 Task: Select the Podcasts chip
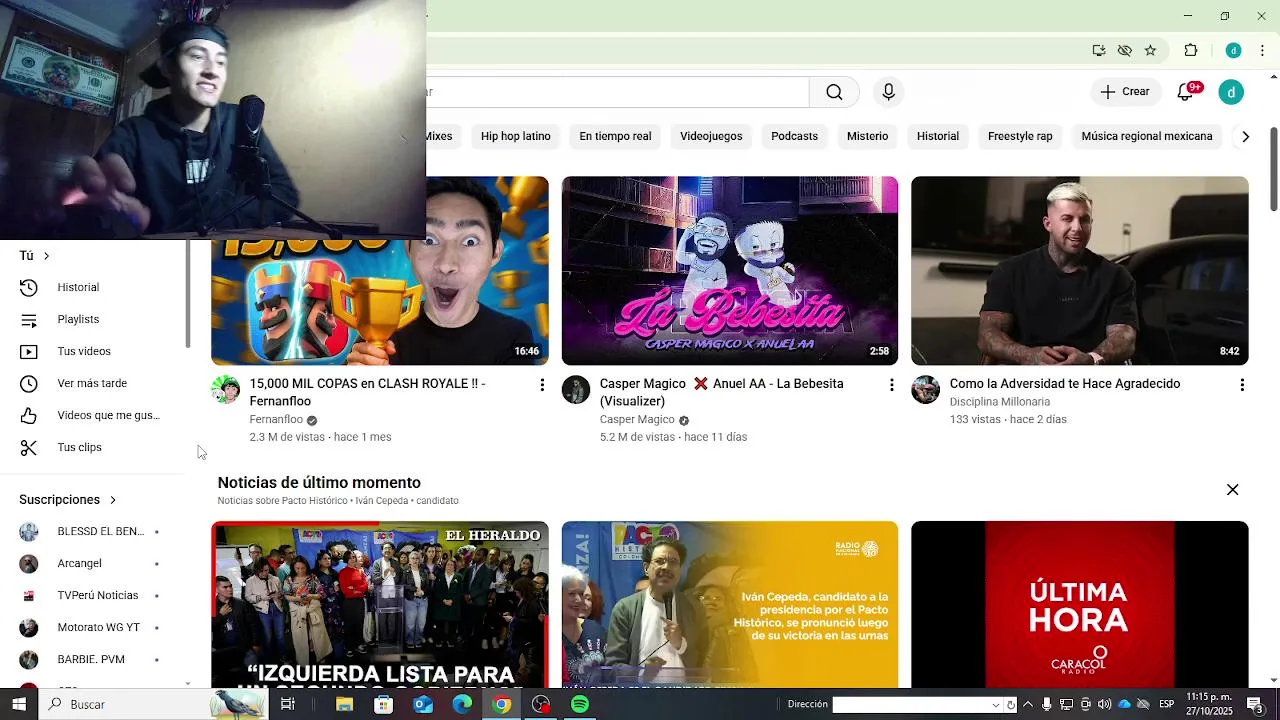(x=794, y=136)
